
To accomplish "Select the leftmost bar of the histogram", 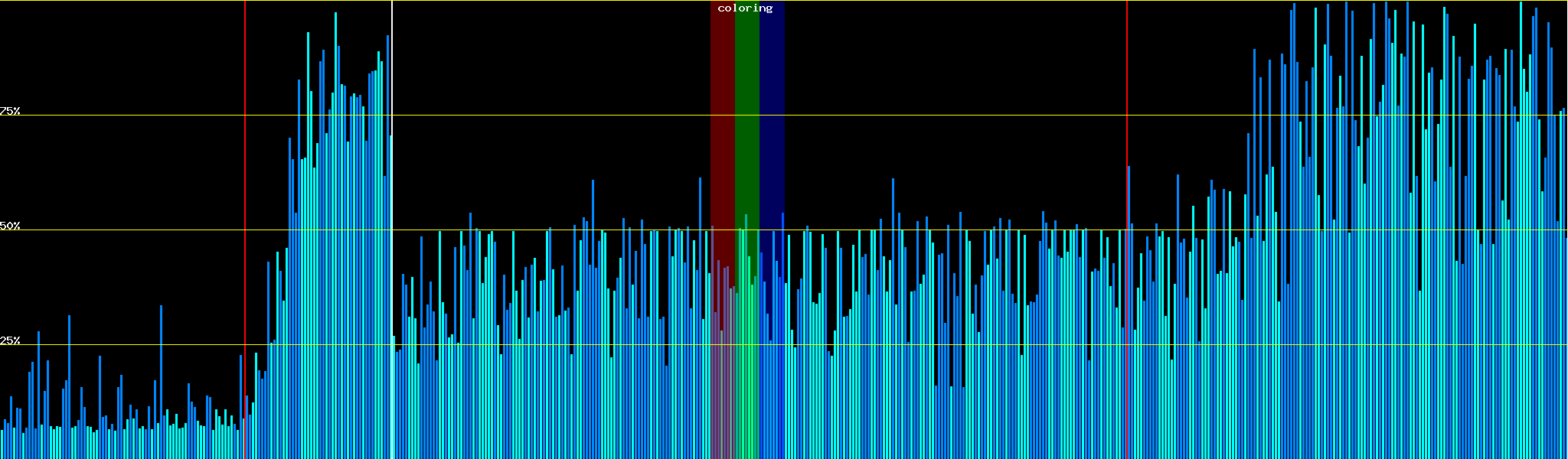I will [x=2, y=444].
